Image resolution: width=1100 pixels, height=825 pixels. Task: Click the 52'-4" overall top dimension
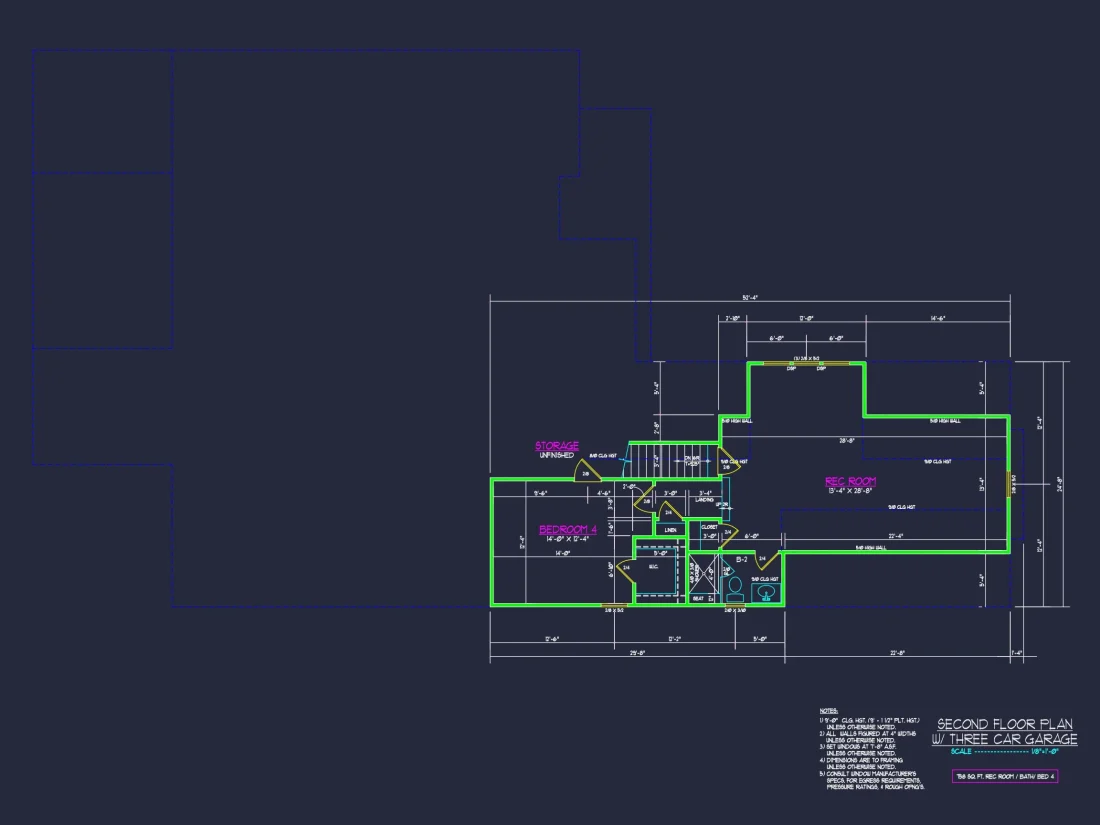coord(750,297)
